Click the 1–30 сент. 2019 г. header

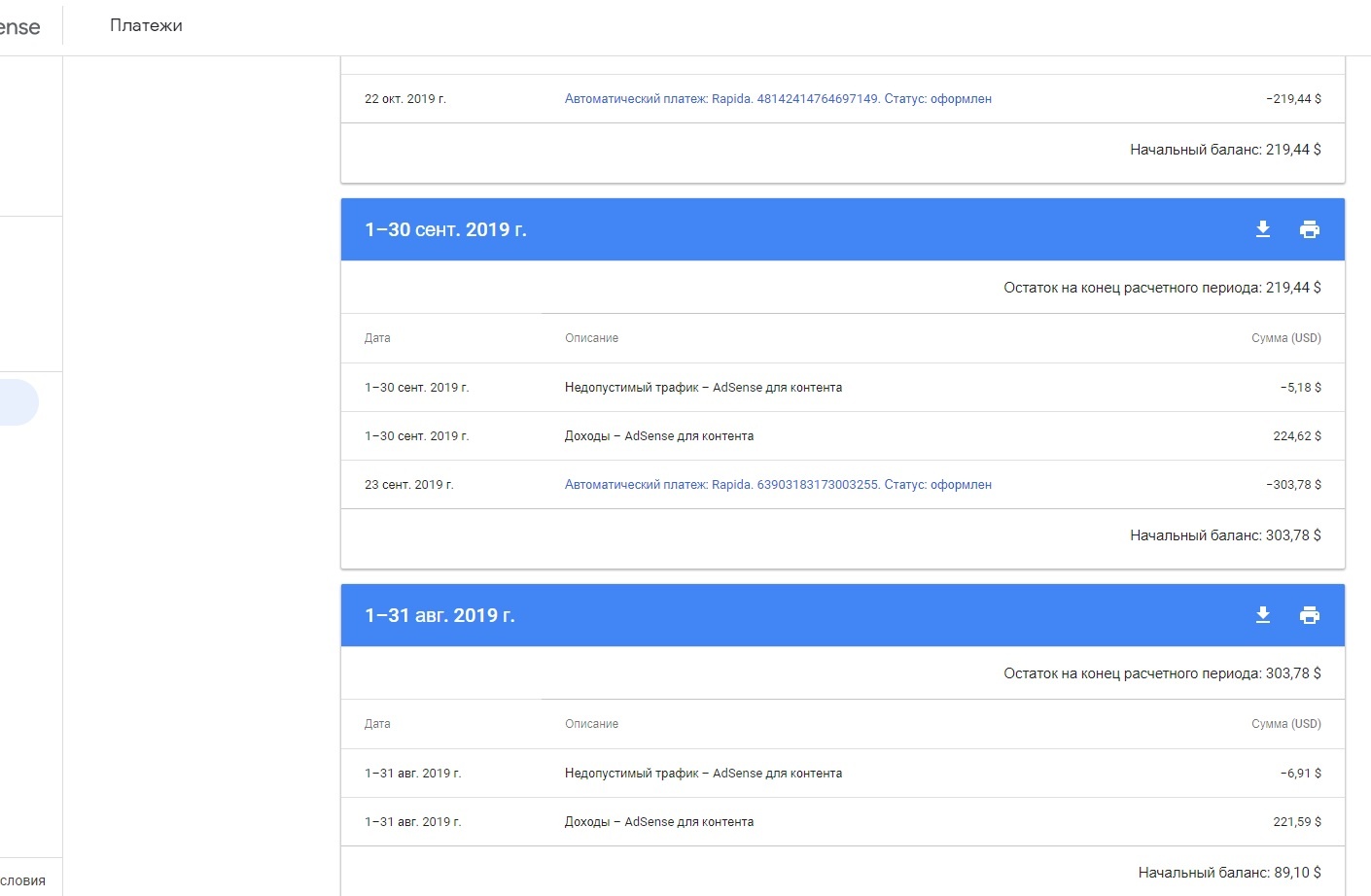tap(445, 230)
